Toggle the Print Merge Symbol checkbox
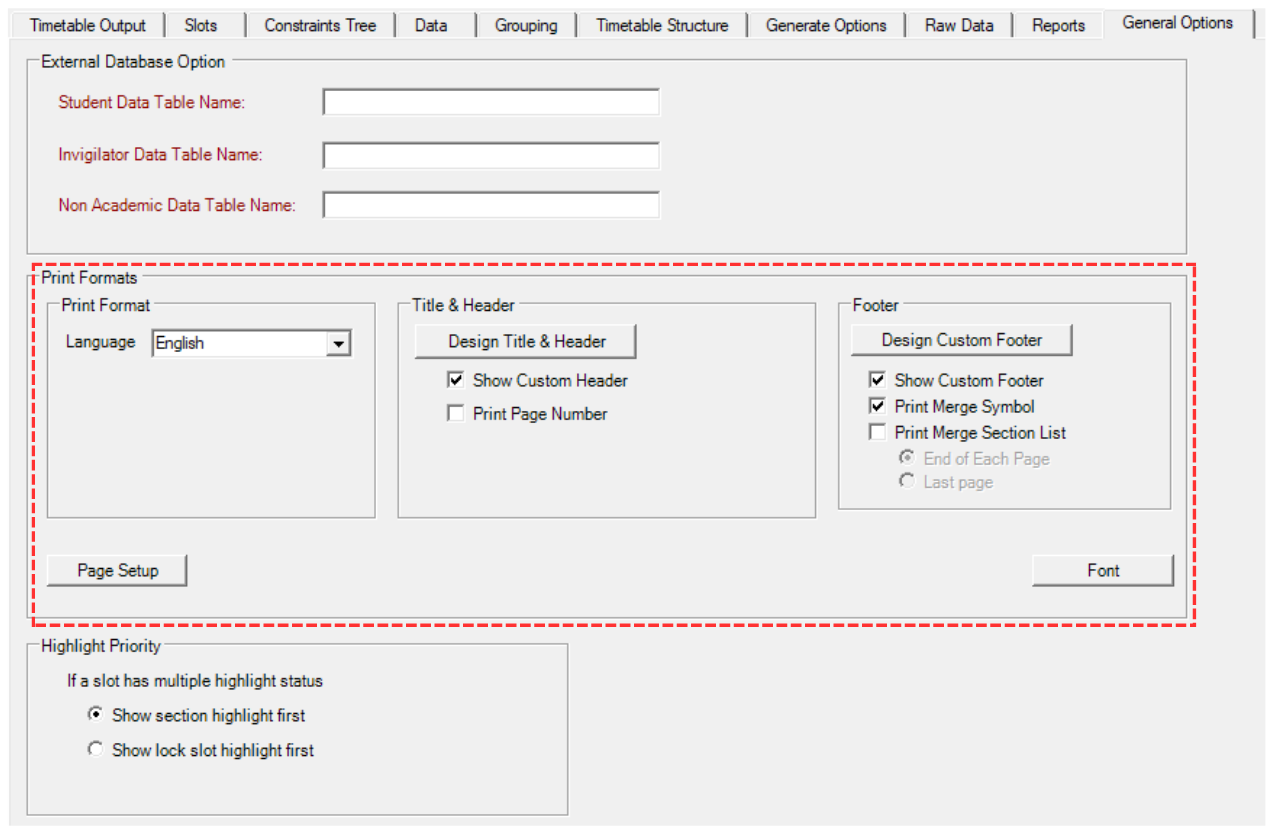1274x832 pixels. (878, 407)
